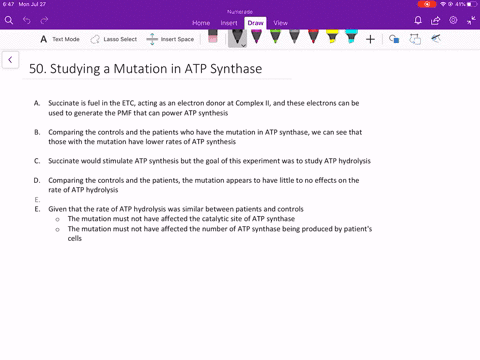The height and width of the screenshot is (360, 480).
Task: Switch to the Insert tab
Action: (x=229, y=23)
